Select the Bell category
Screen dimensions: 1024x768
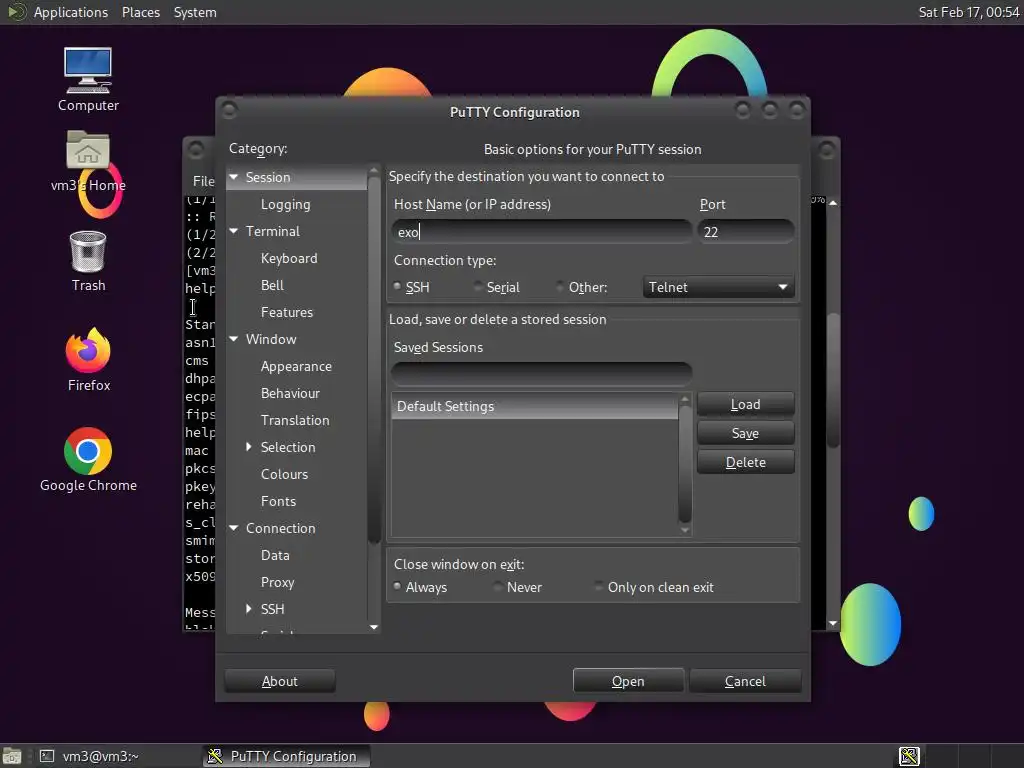(x=272, y=285)
